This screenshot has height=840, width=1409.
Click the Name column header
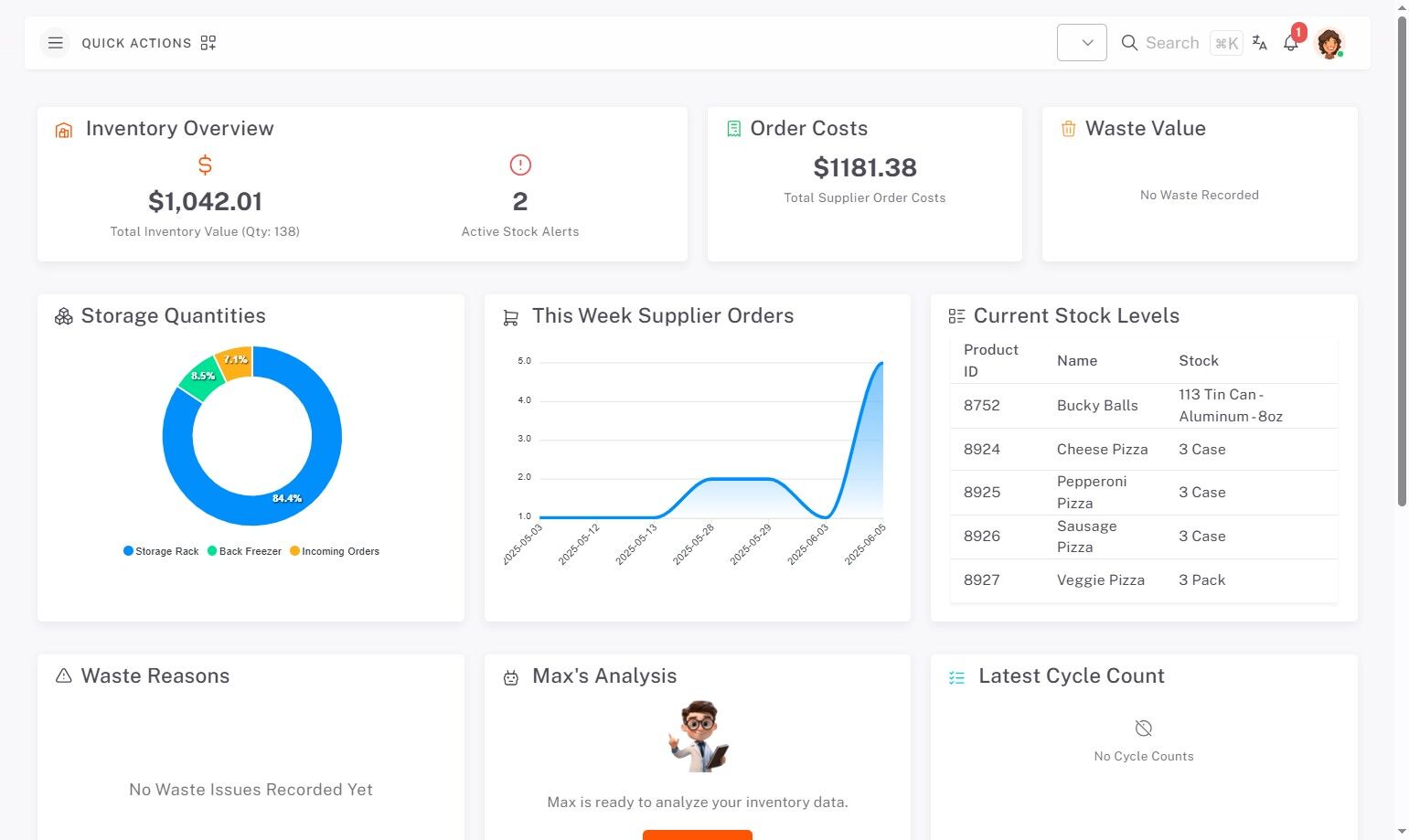tap(1077, 361)
